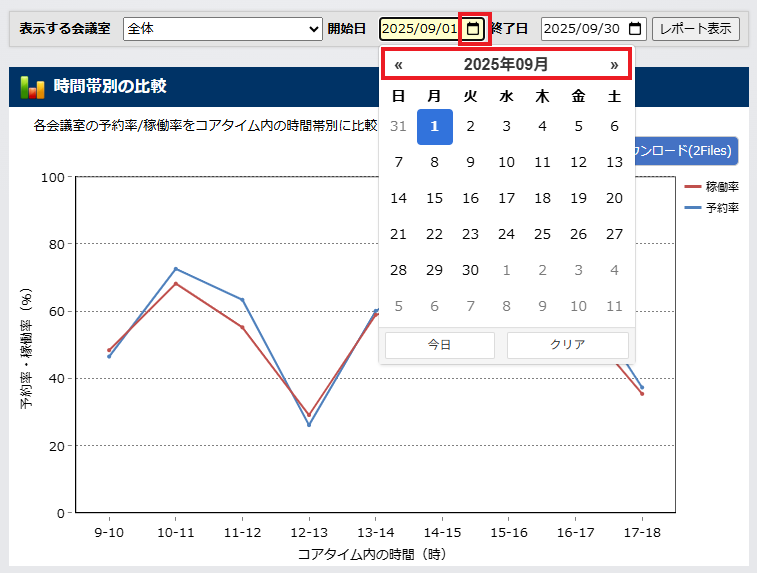Click the クリア button in calendar
757x573 pixels.
click(567, 345)
